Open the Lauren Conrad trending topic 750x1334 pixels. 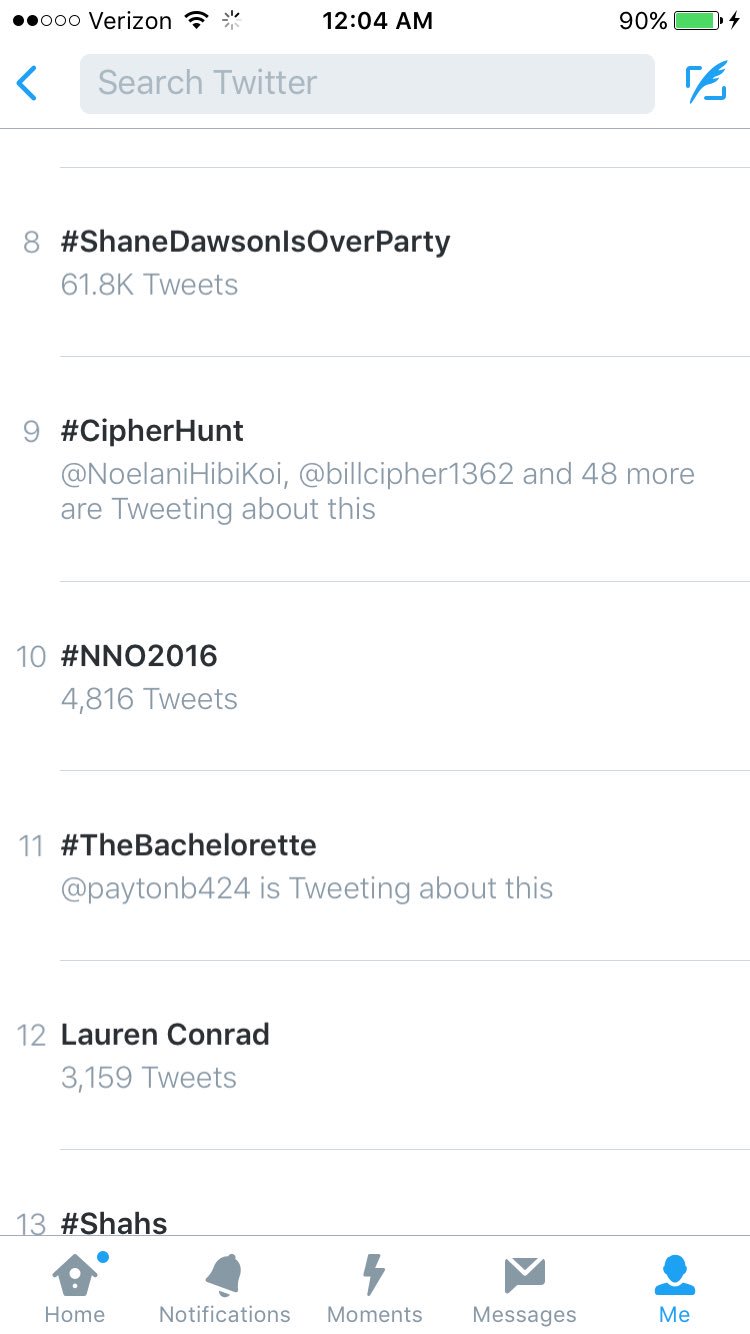(165, 1034)
